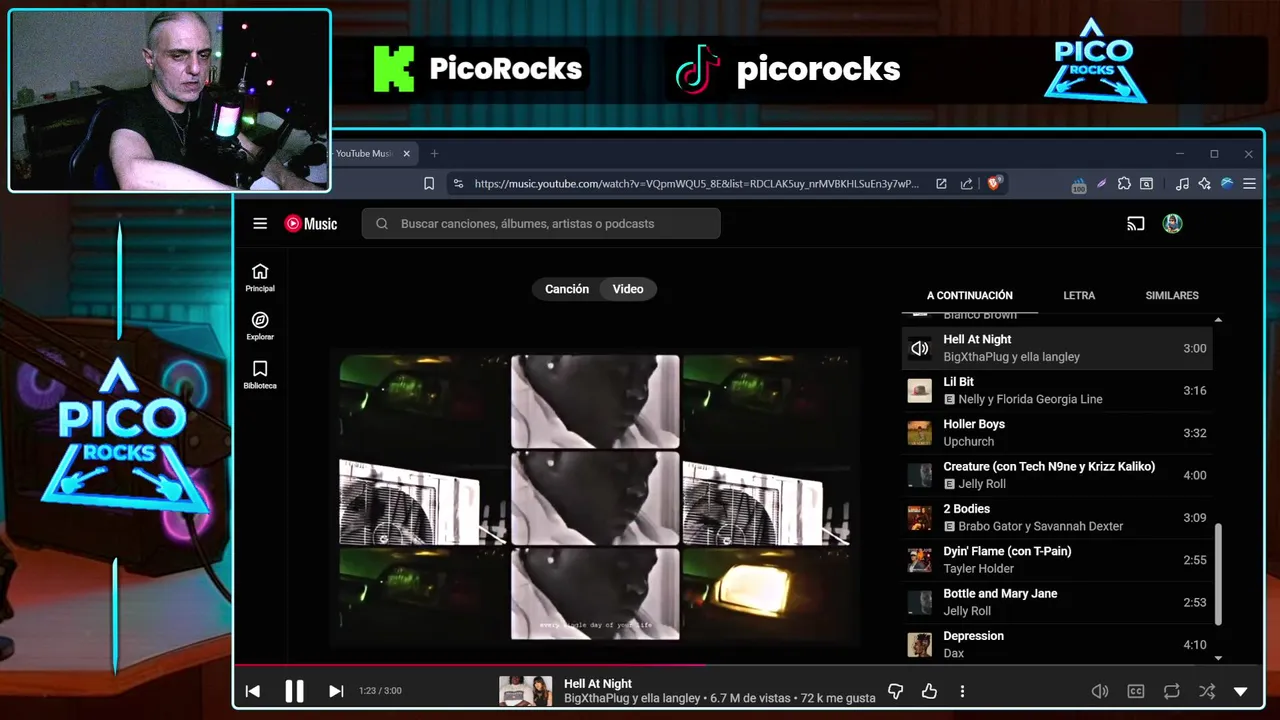The width and height of the screenshot is (1280, 720).
Task: Open Brave Shields lion icon
Action: tap(994, 184)
